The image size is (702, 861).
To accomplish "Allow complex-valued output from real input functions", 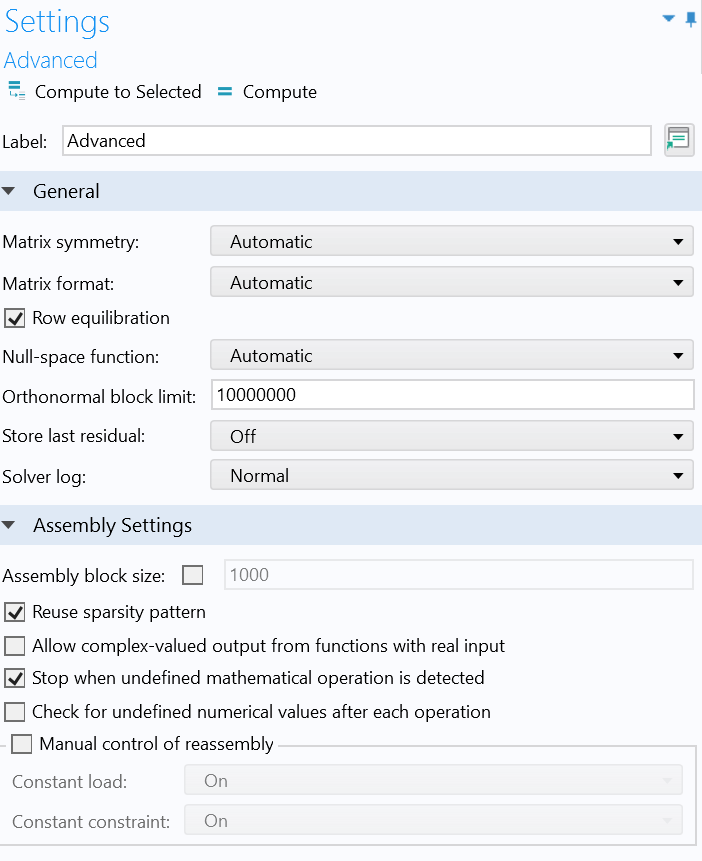I will tap(15, 646).
